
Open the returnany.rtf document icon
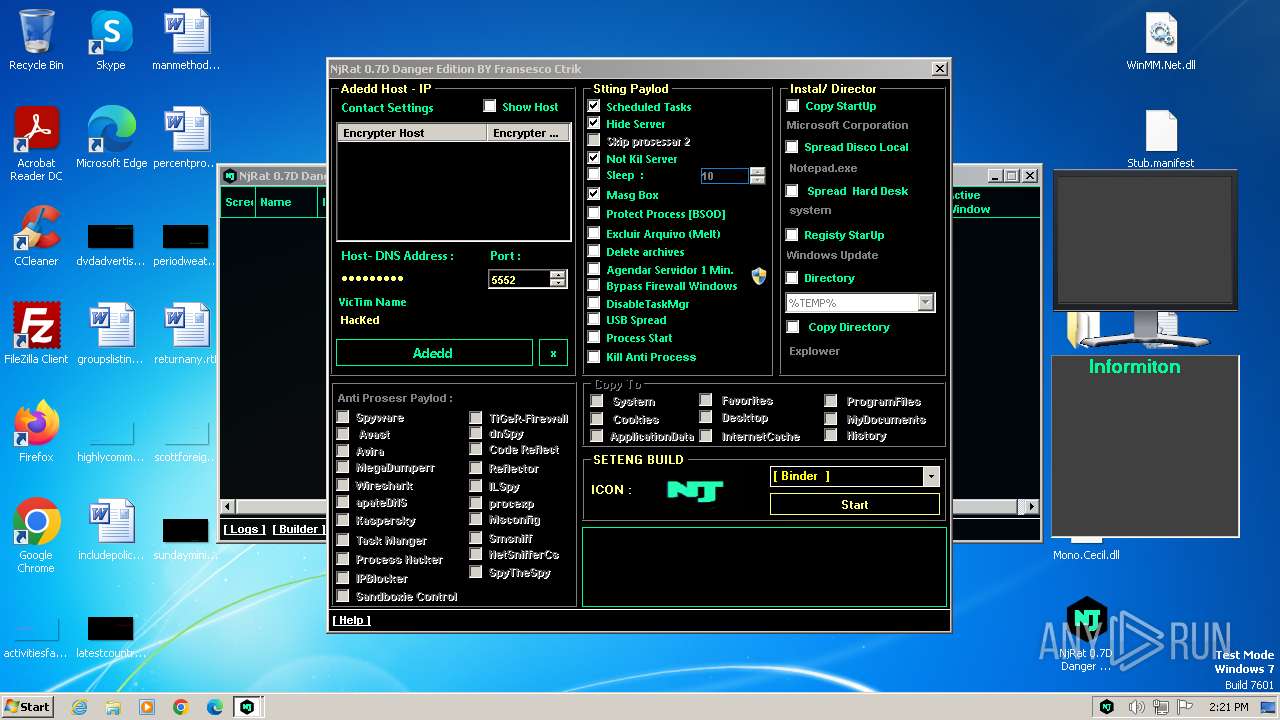(x=186, y=334)
